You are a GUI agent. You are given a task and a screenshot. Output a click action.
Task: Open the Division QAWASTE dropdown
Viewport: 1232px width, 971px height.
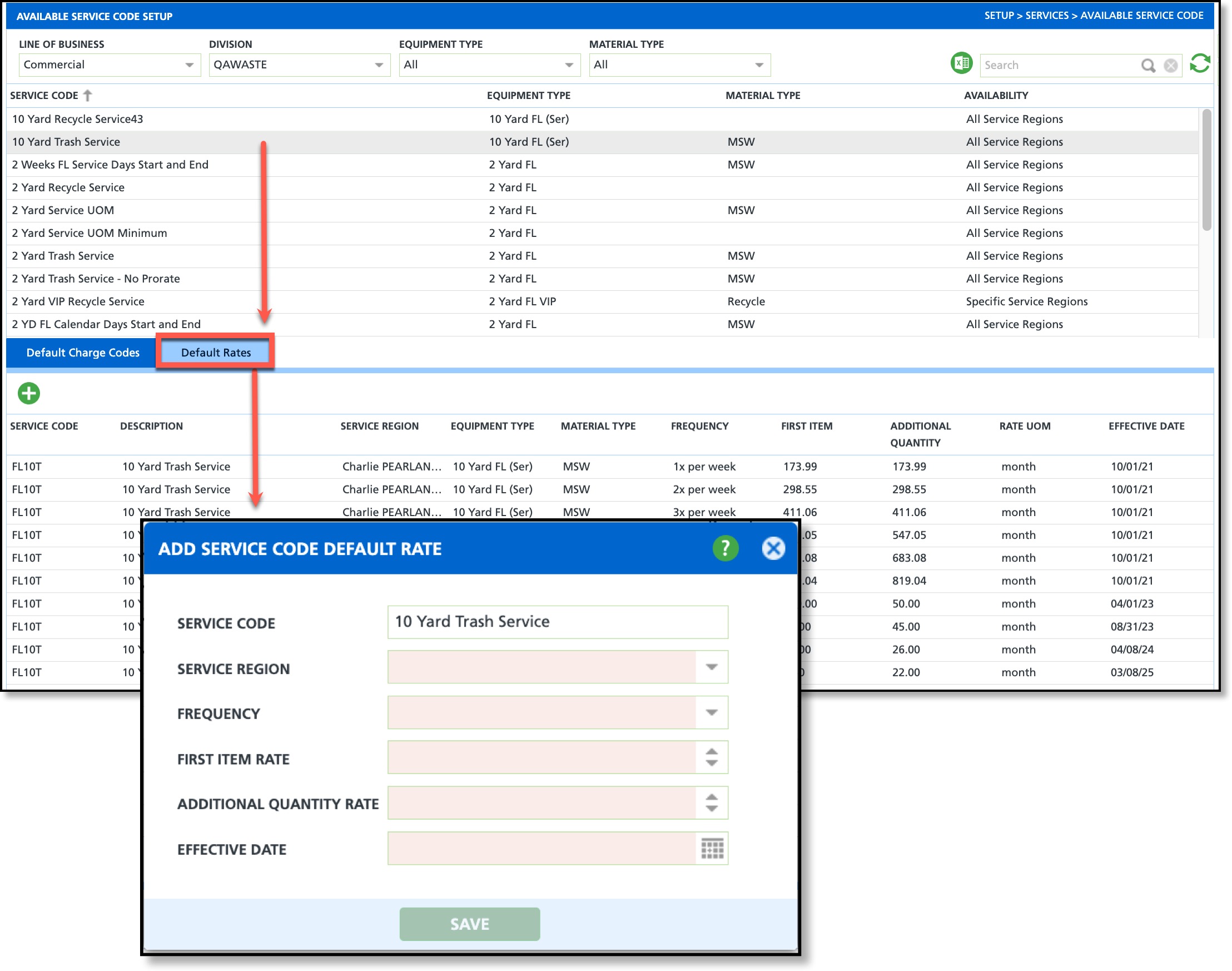point(379,65)
